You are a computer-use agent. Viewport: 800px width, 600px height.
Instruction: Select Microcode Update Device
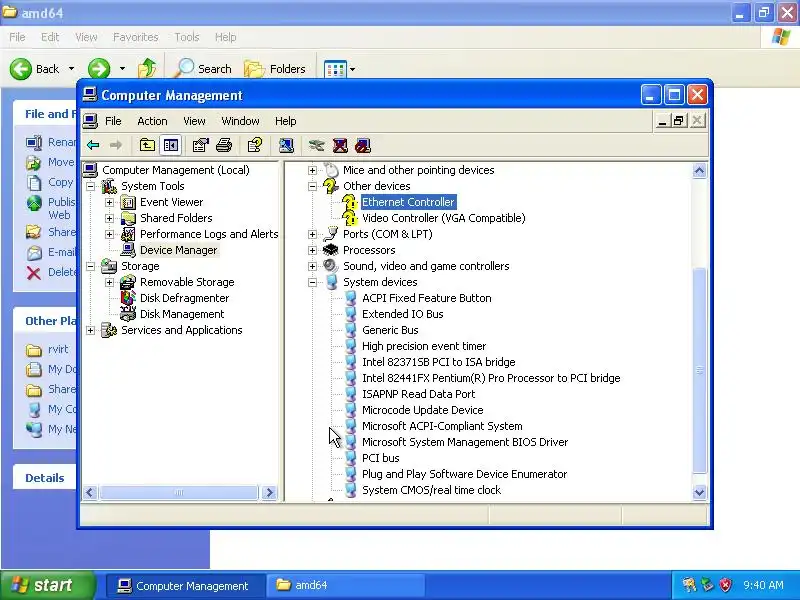pyautogui.click(x=422, y=410)
